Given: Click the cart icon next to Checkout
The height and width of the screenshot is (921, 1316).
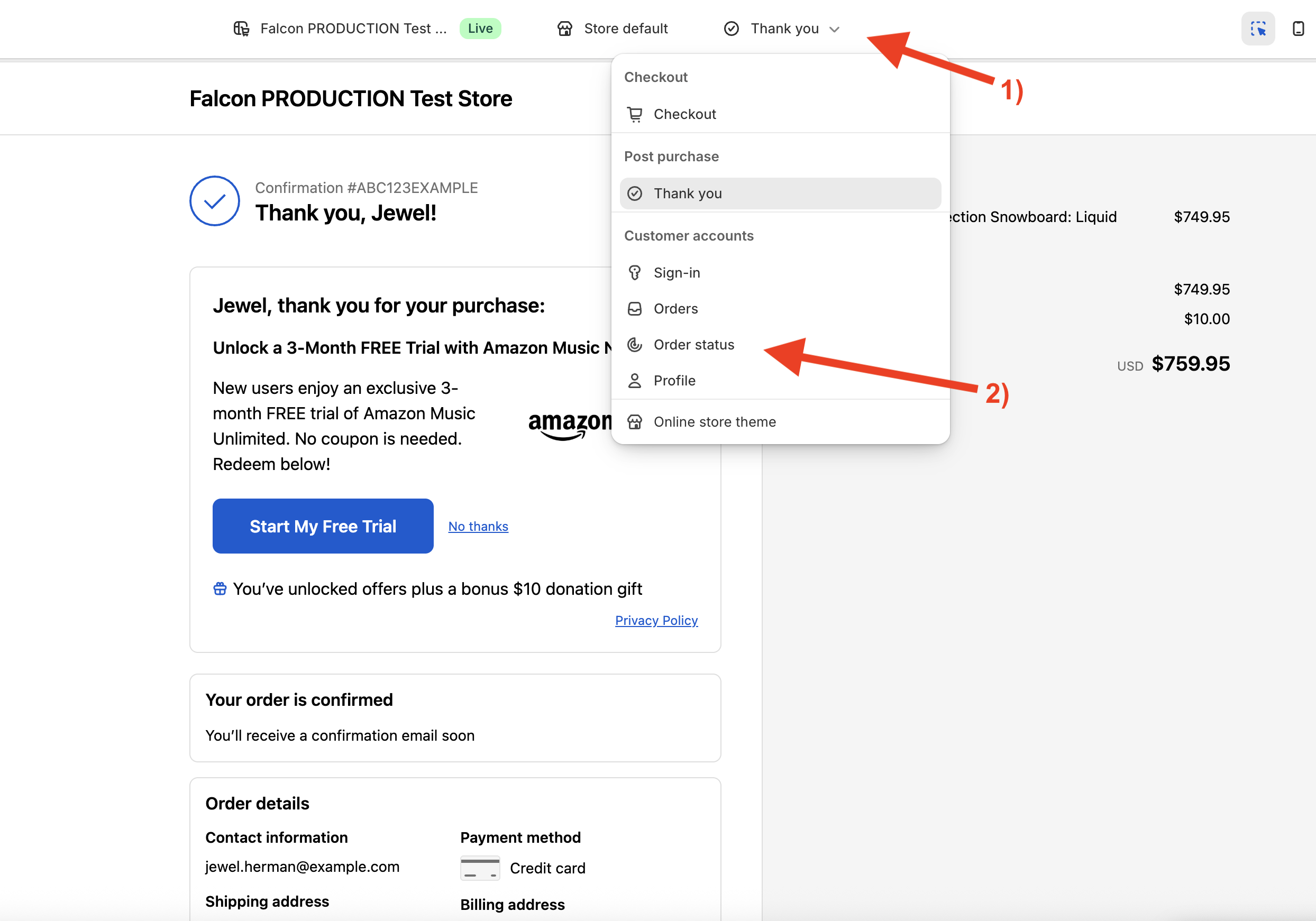Looking at the screenshot, I should pos(635,115).
